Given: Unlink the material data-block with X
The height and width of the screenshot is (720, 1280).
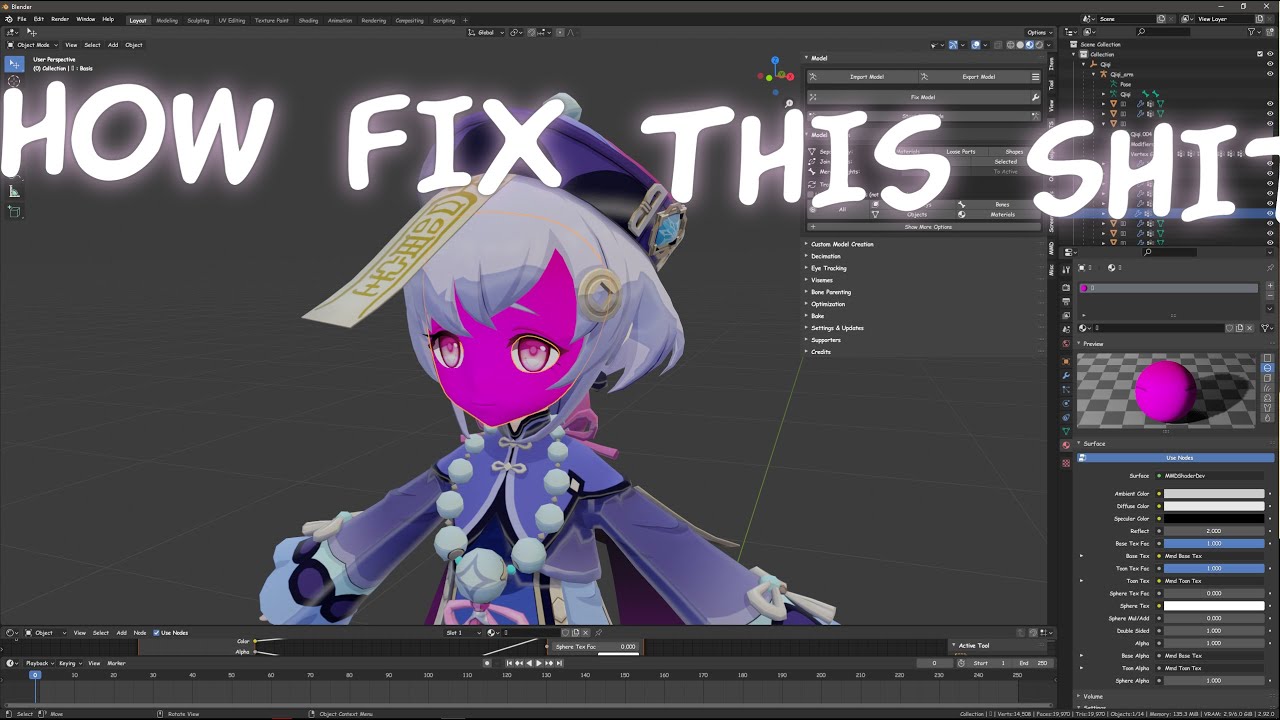Looking at the screenshot, I should tap(1249, 328).
